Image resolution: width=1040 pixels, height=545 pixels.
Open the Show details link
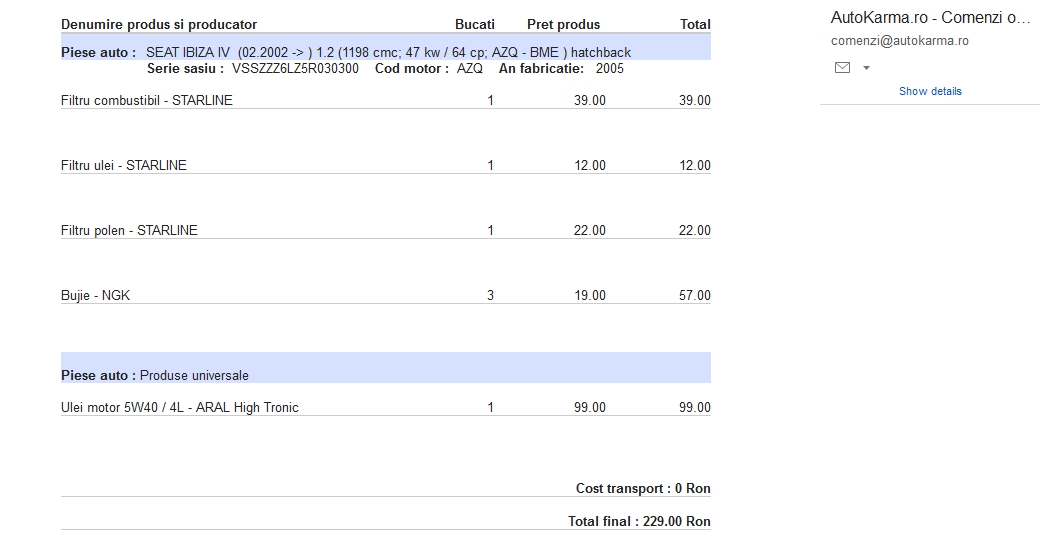coord(930,91)
